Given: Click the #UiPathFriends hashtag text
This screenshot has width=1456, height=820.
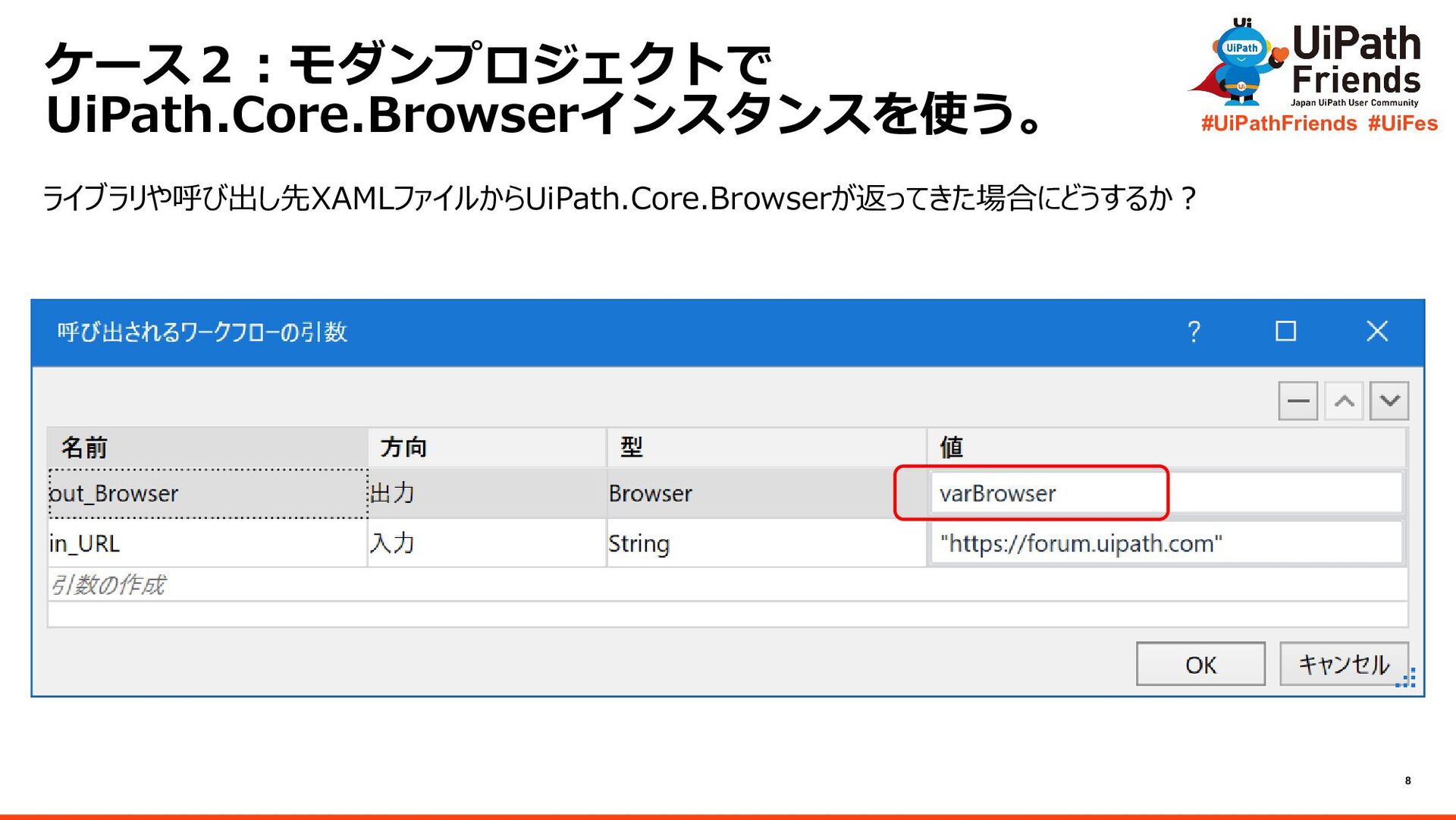Looking at the screenshot, I should [1279, 124].
